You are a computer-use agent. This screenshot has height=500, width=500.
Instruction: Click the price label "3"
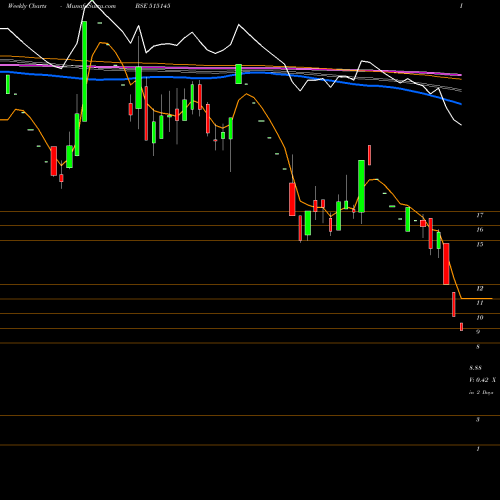tap(478, 419)
